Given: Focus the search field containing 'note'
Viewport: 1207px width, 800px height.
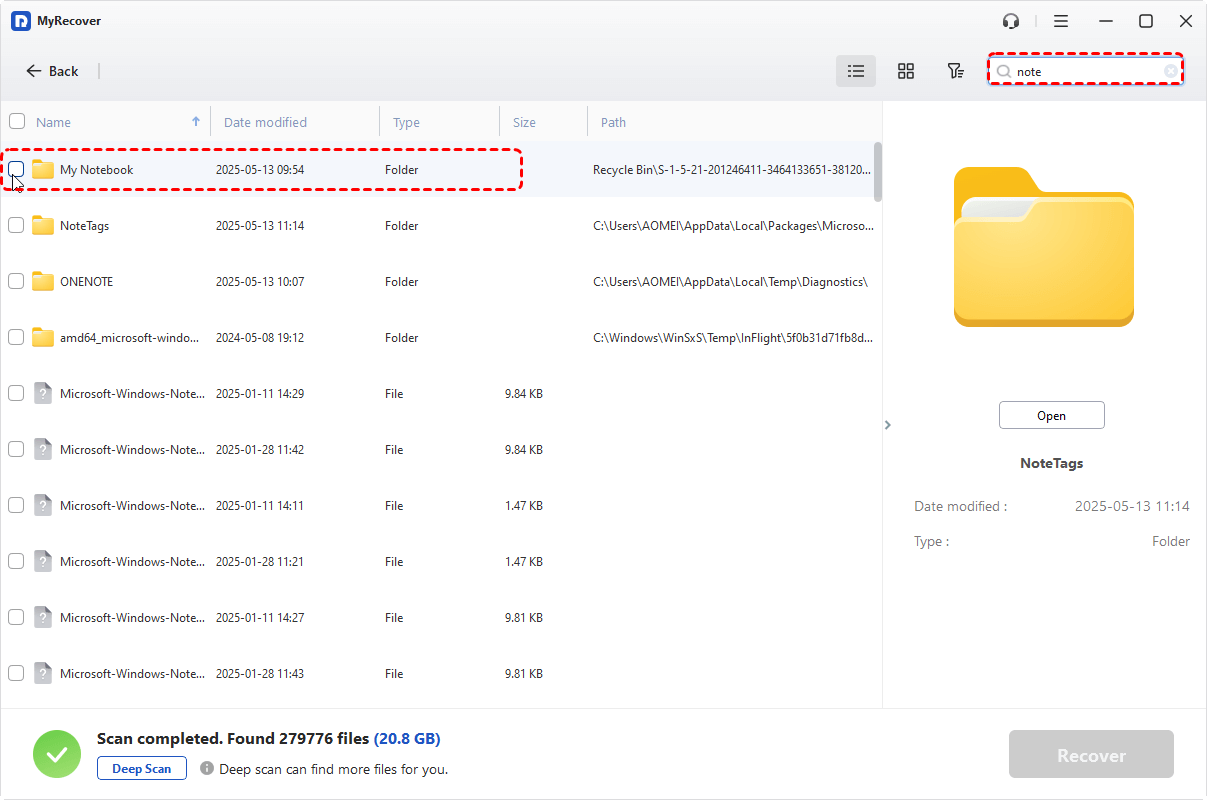Looking at the screenshot, I should click(1085, 71).
